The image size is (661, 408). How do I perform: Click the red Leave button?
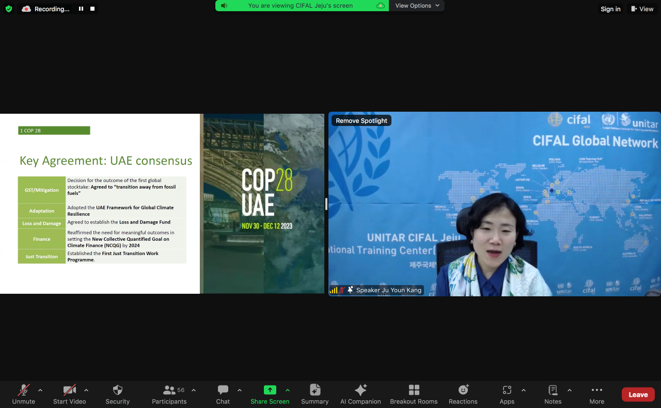point(638,395)
